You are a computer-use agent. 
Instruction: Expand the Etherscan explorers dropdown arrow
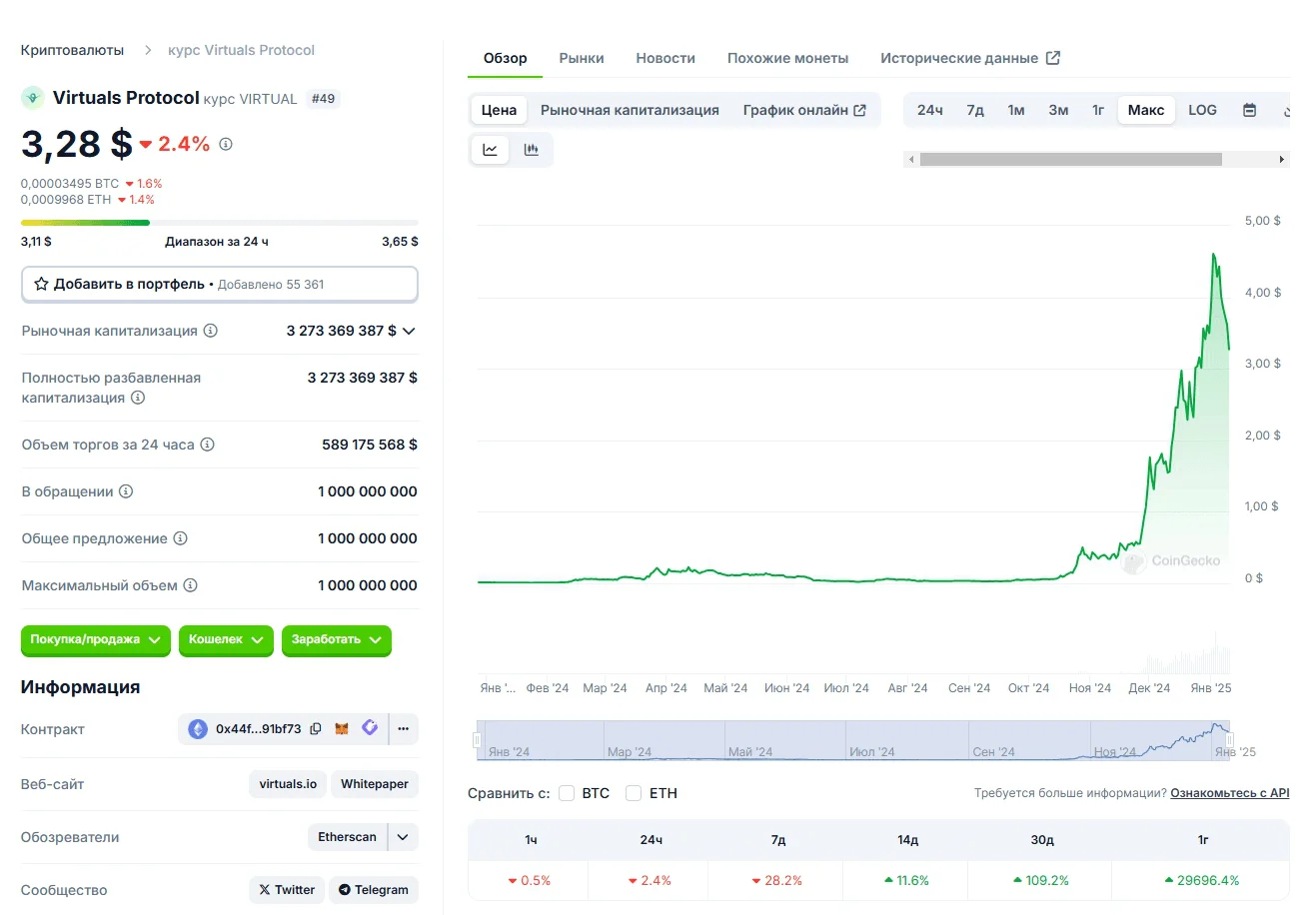tap(403, 837)
